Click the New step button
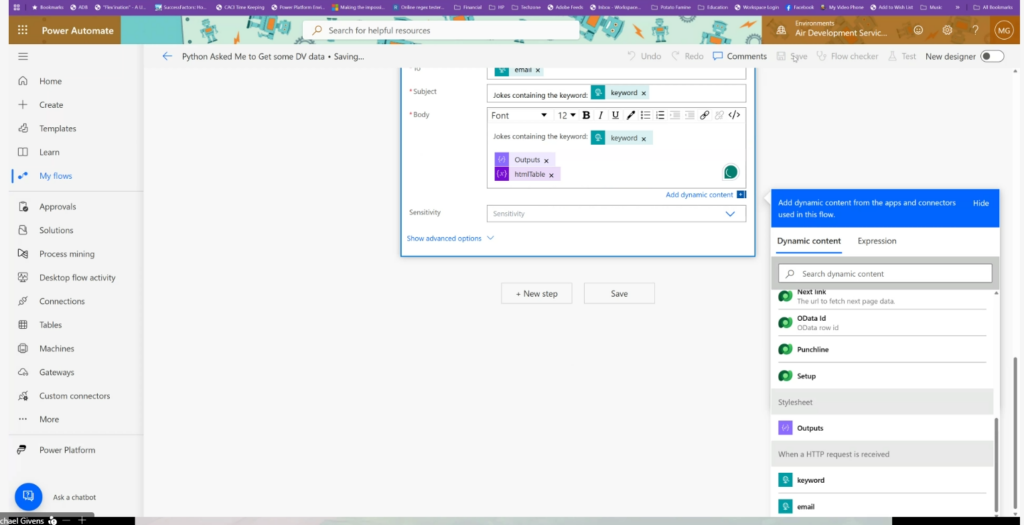Viewport: 1024px width, 525px height. click(536, 294)
